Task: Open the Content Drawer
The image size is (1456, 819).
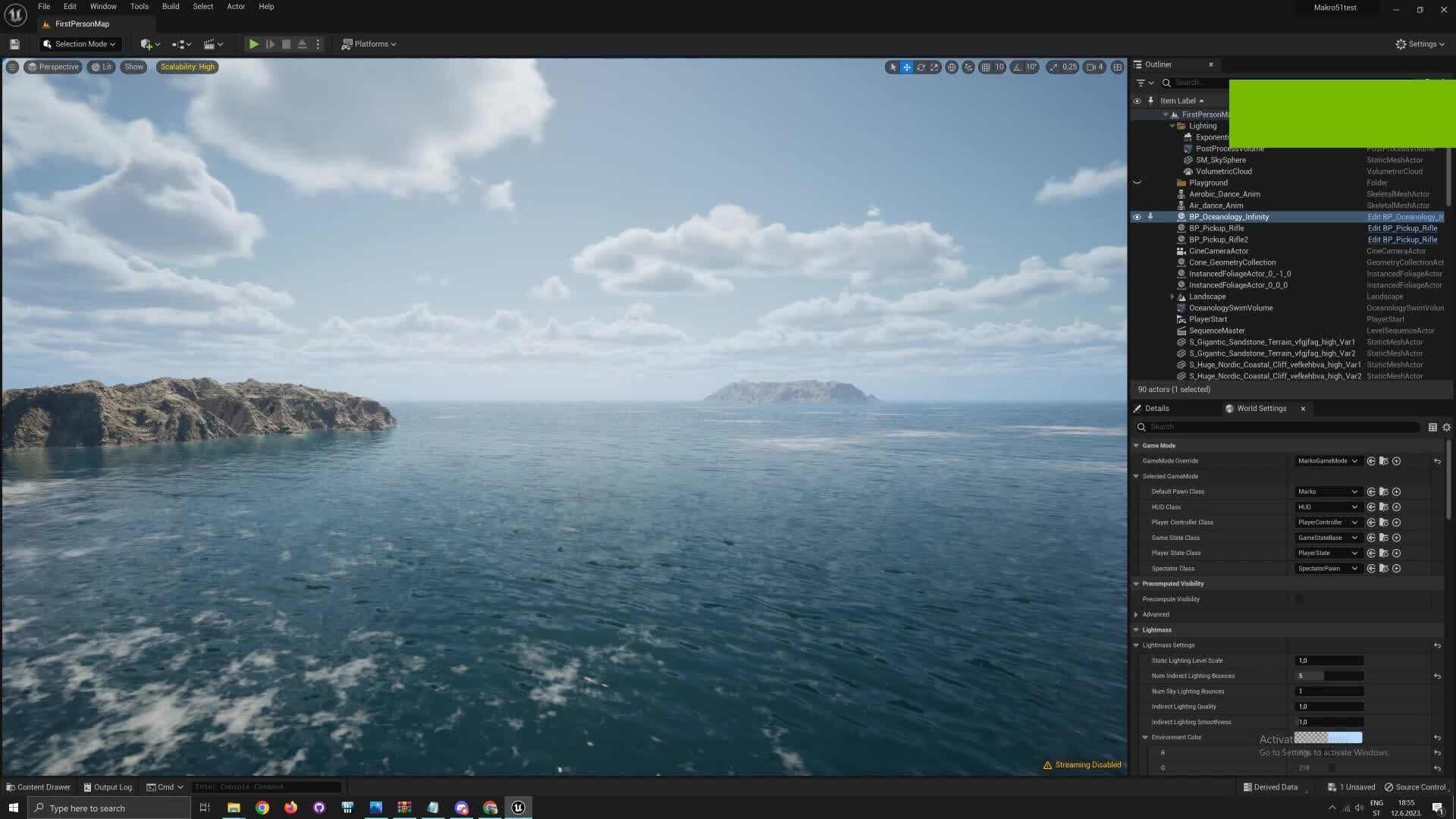Action: tap(37, 786)
